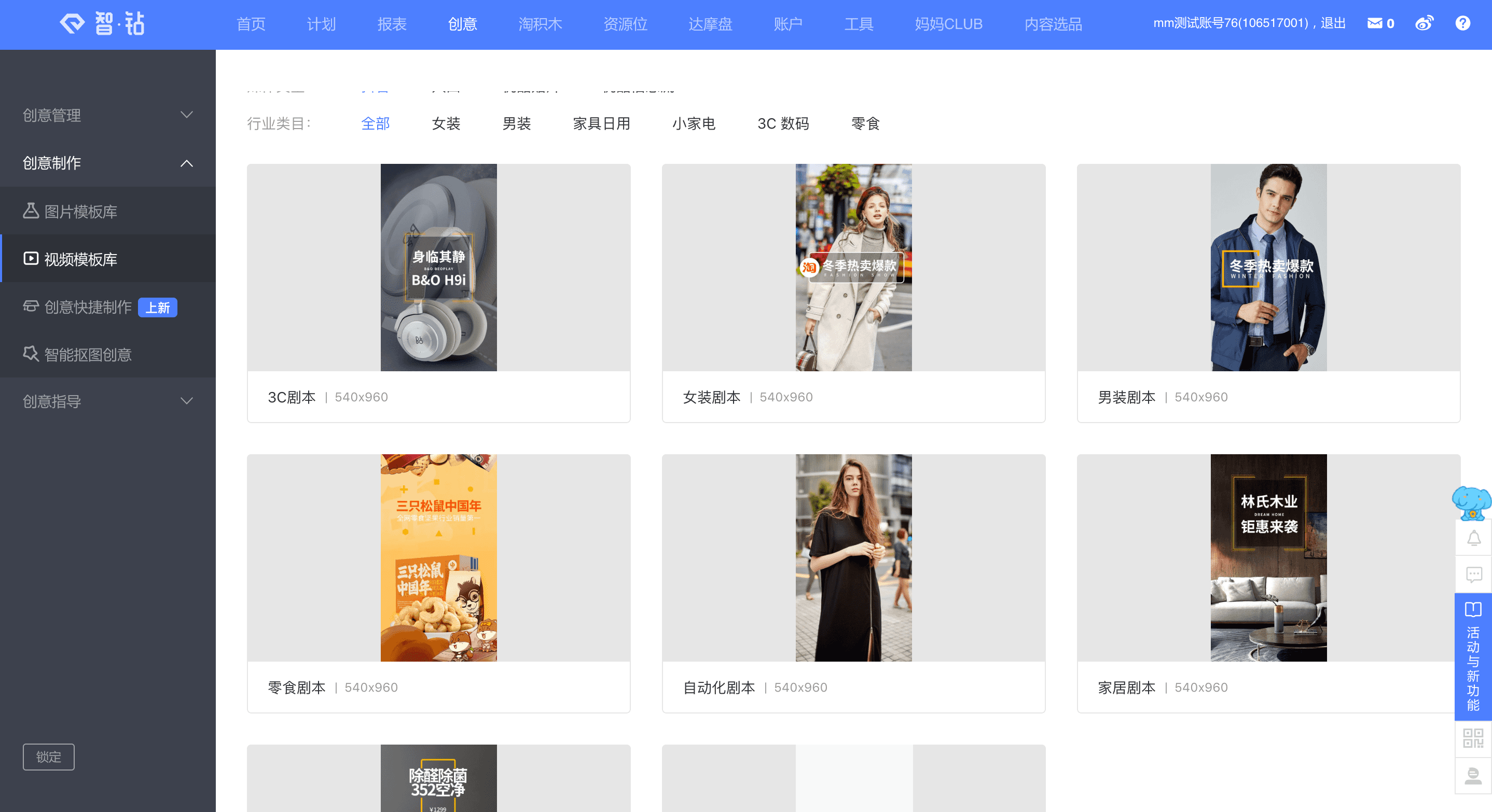
Task: Expand the 创意指导 section chevron
Action: (x=187, y=400)
